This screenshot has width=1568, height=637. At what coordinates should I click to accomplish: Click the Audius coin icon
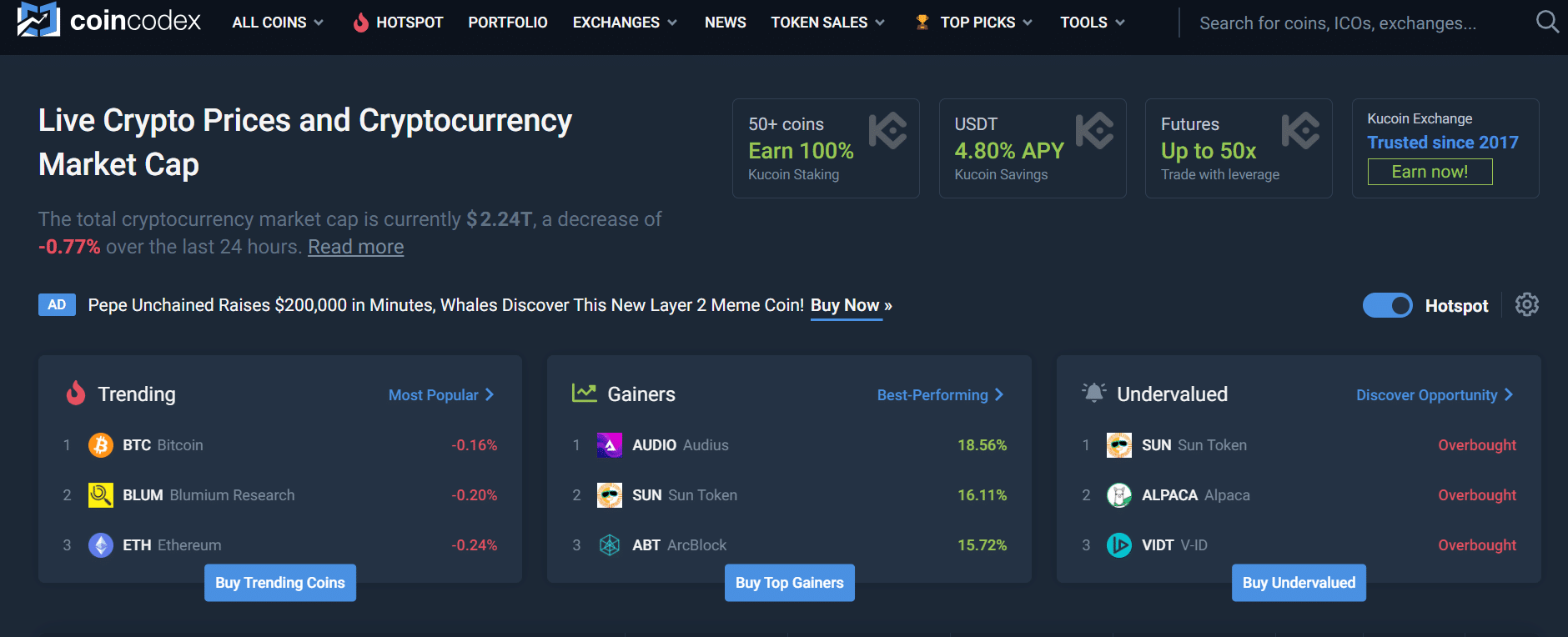(x=610, y=445)
